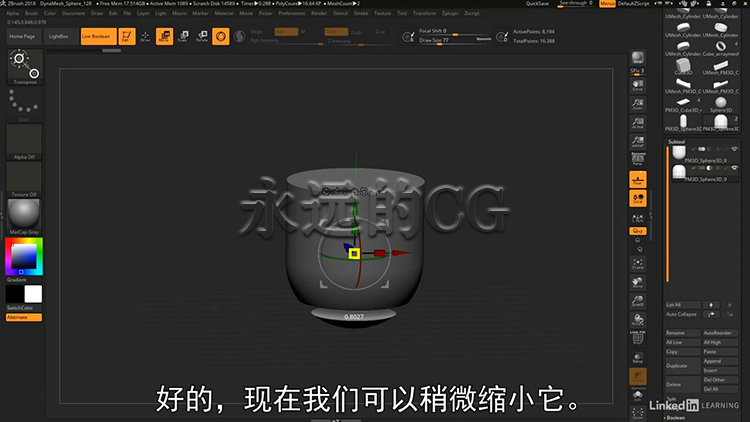Adjust the Focal Shift slider

coord(455,31)
